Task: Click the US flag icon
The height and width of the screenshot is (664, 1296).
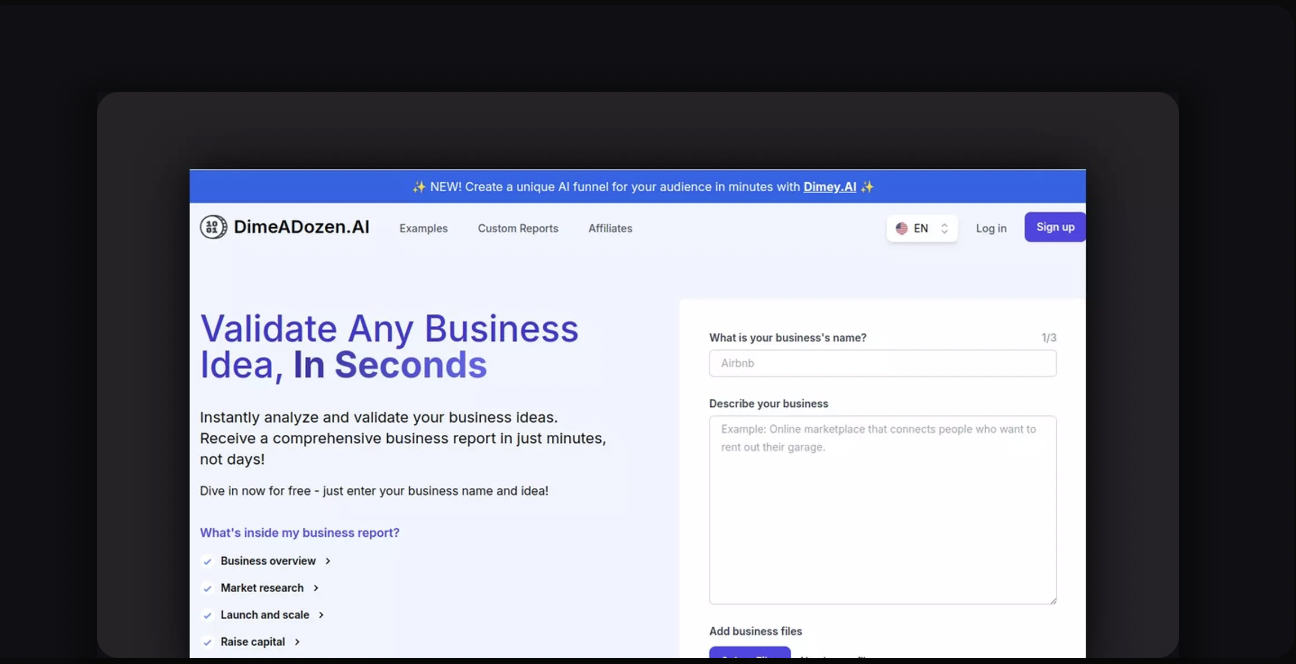Action: 901,228
